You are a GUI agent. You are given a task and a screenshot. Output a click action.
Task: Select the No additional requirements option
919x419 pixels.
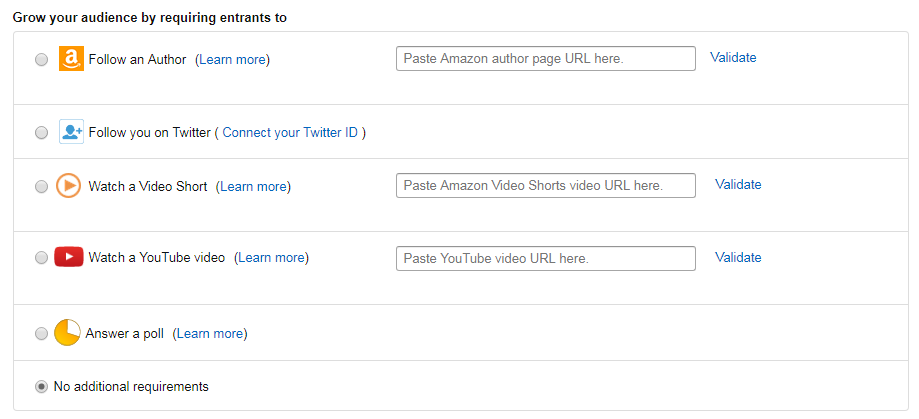(41, 387)
